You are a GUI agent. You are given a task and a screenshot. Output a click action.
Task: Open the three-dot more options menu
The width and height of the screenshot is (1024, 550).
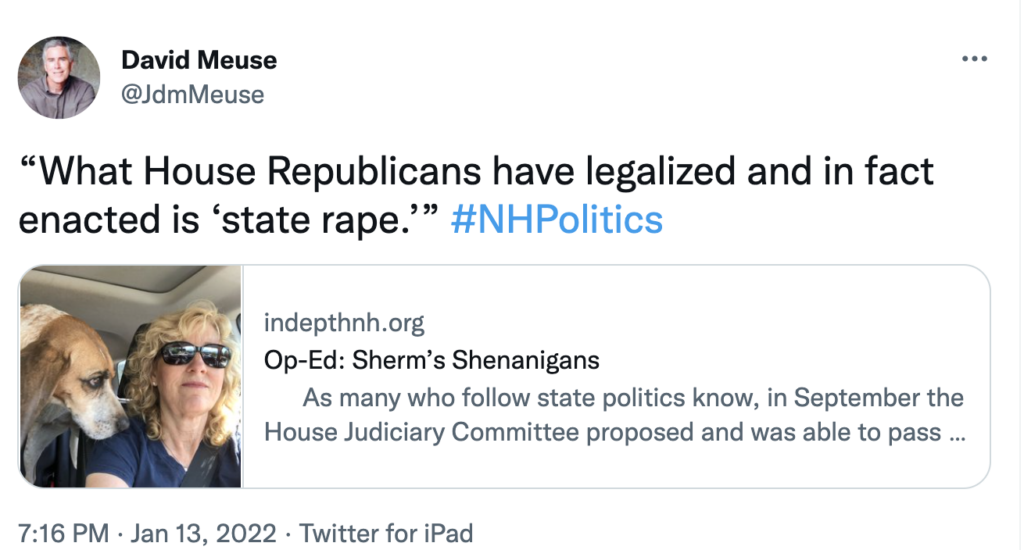coord(974,59)
